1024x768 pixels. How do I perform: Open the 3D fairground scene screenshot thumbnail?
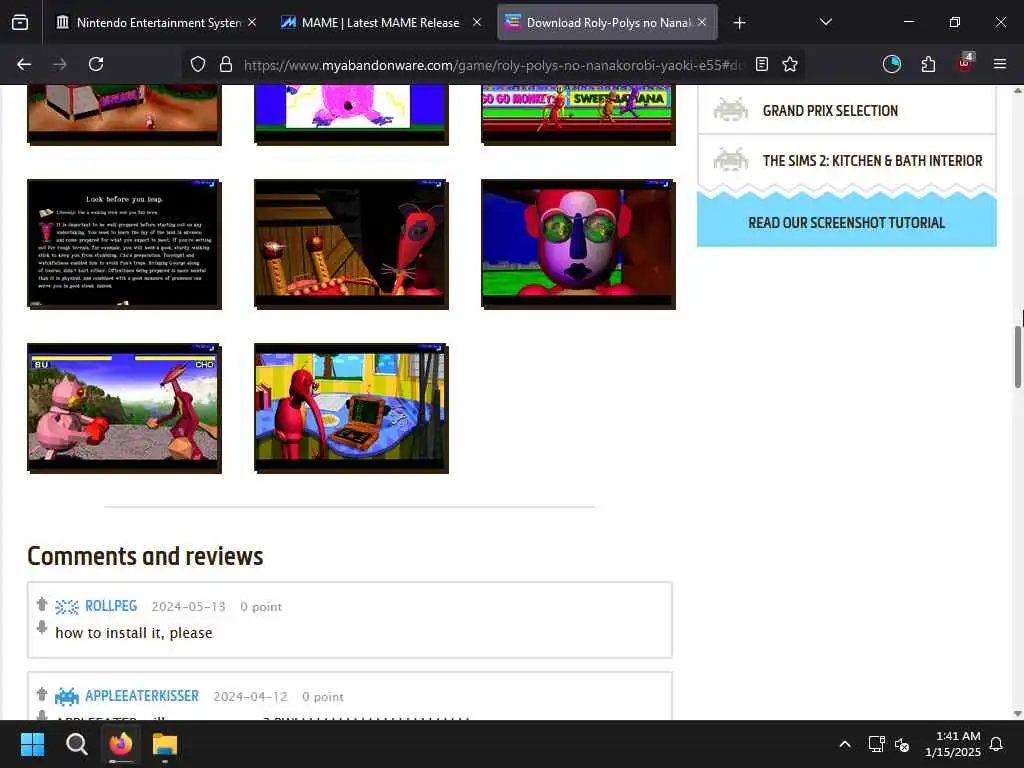coord(124,114)
